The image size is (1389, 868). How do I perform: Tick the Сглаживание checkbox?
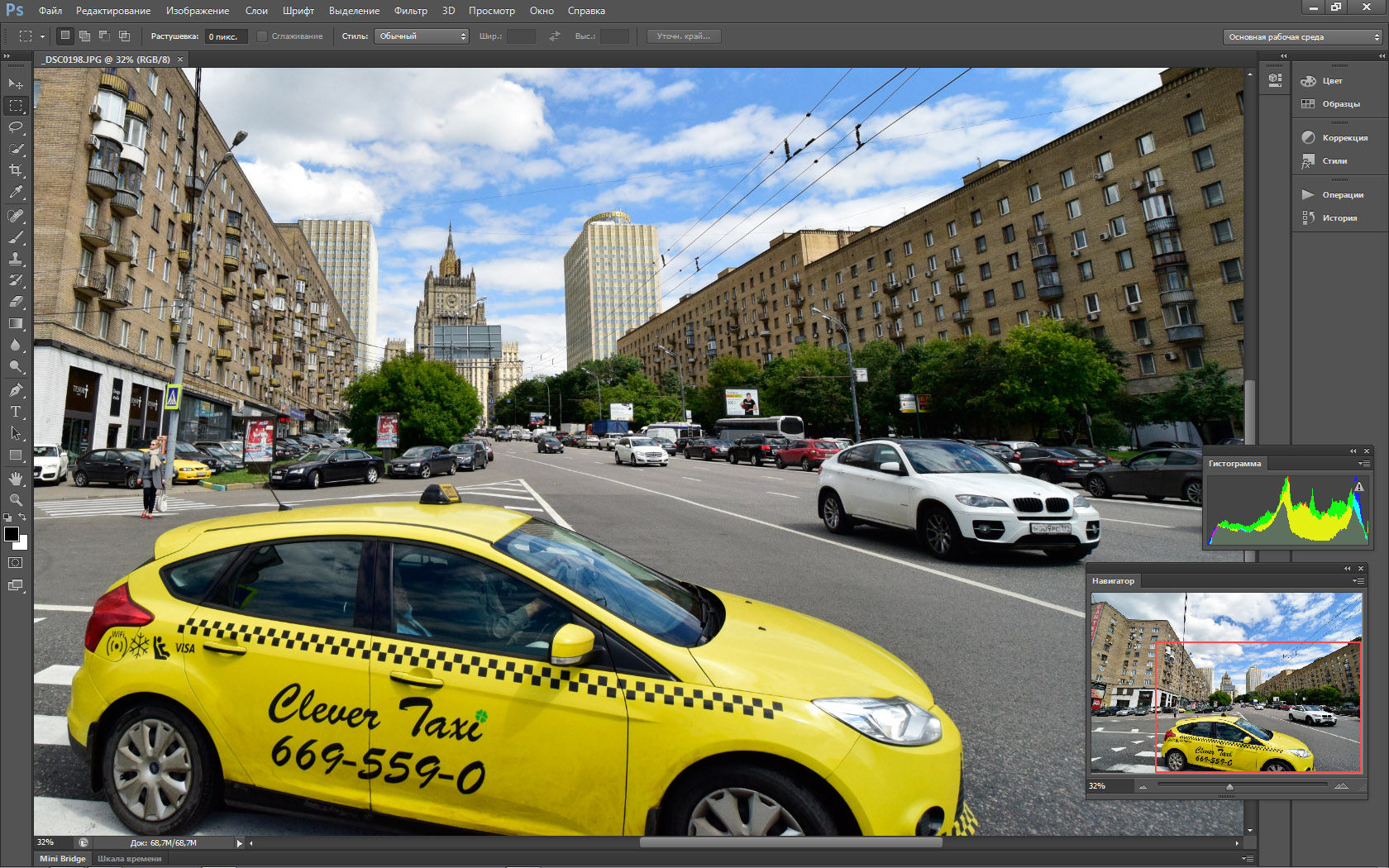262,36
